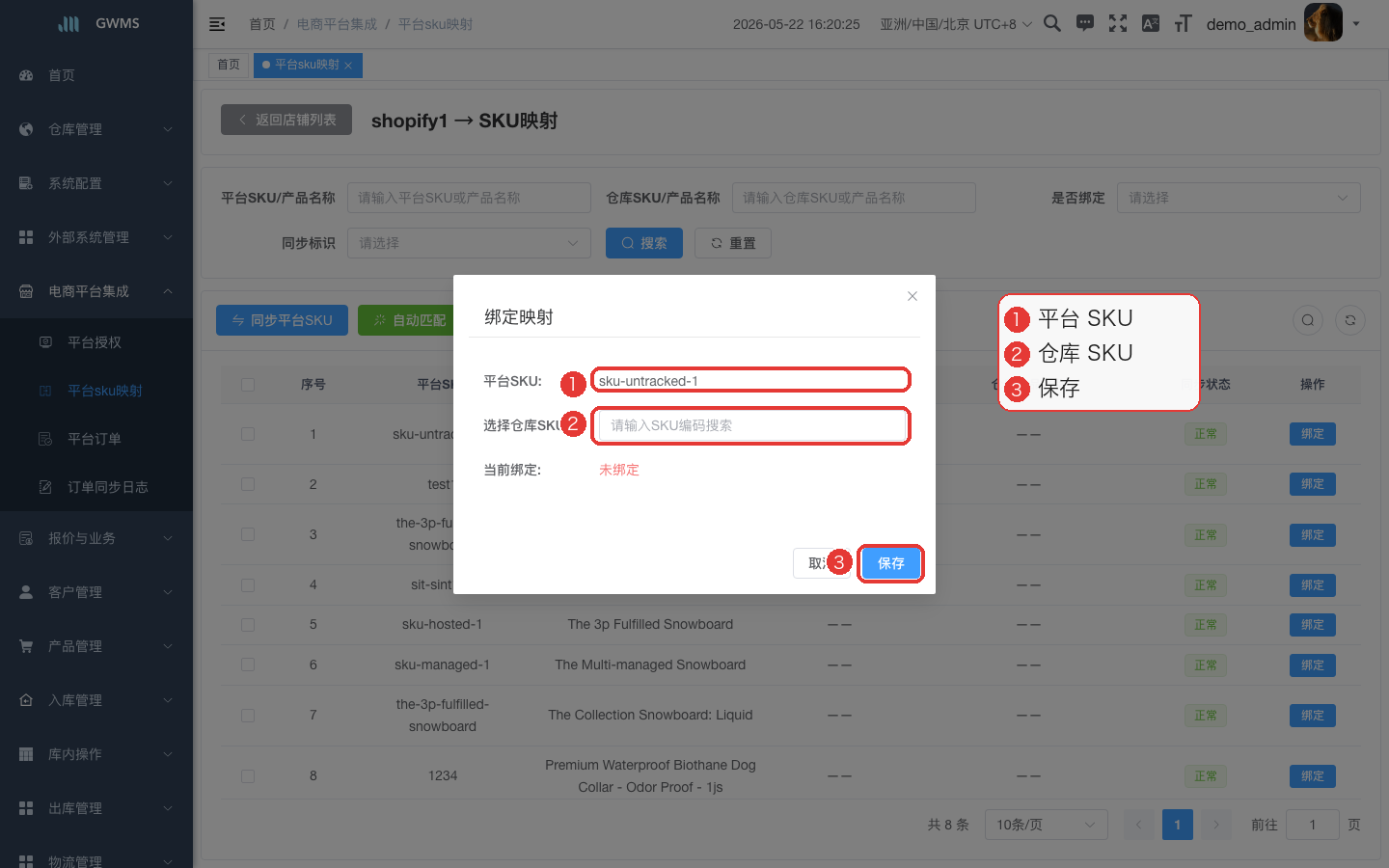Click the 平台SKU field showing sku-untracked-1
The width and height of the screenshot is (1389, 868).
tap(751, 381)
